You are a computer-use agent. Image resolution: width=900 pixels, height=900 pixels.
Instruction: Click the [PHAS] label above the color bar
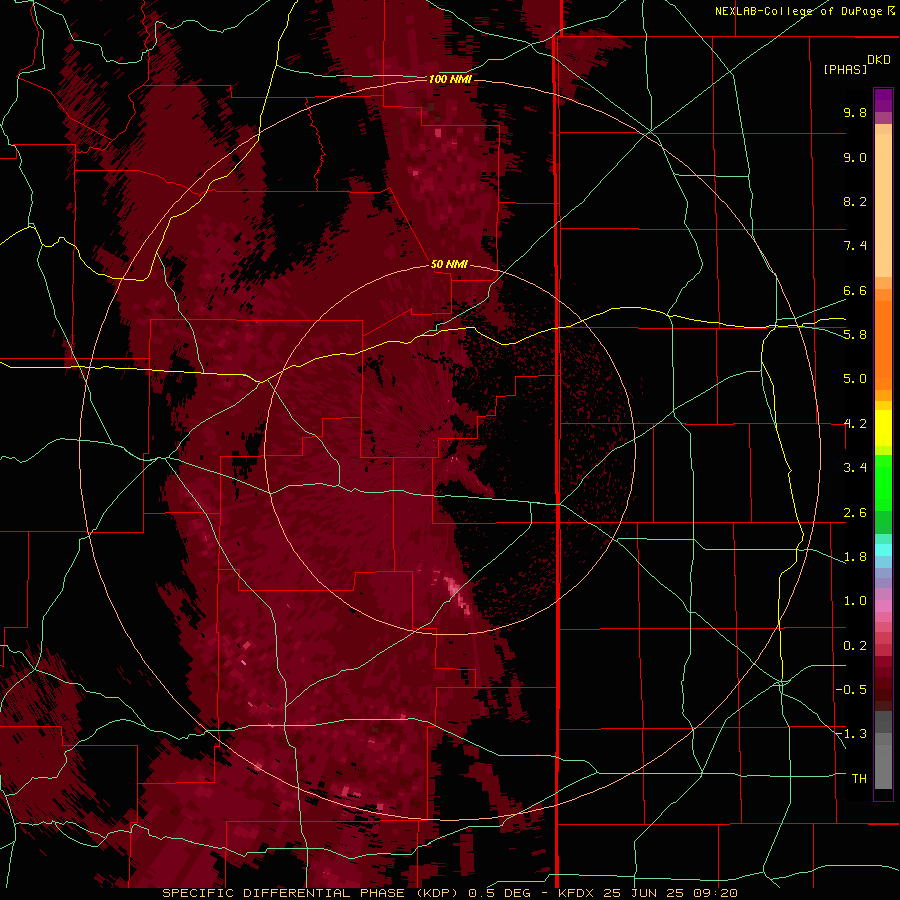point(845,70)
